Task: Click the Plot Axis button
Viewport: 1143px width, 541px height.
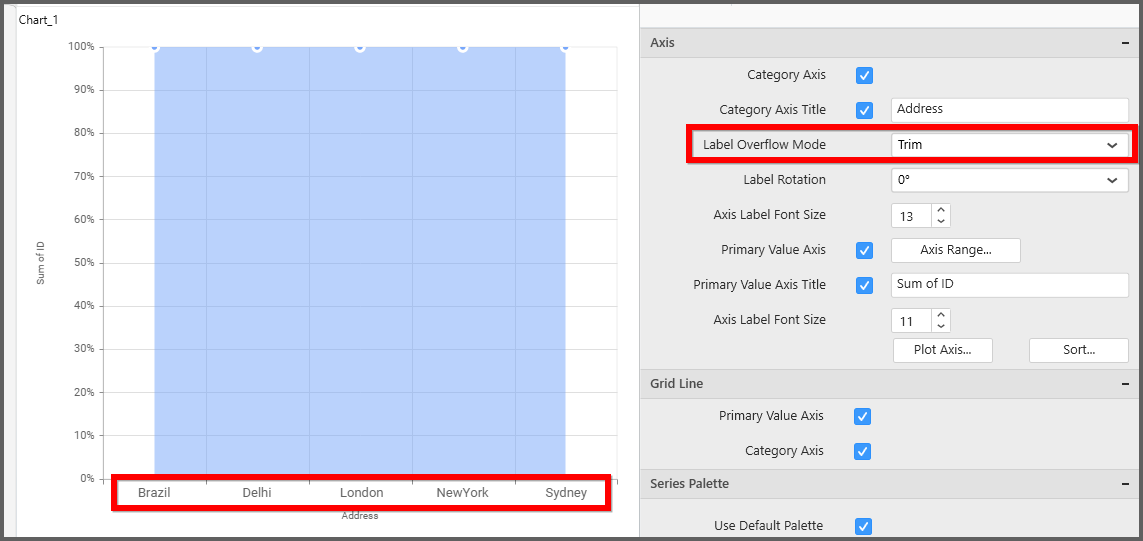Action: click(942, 350)
